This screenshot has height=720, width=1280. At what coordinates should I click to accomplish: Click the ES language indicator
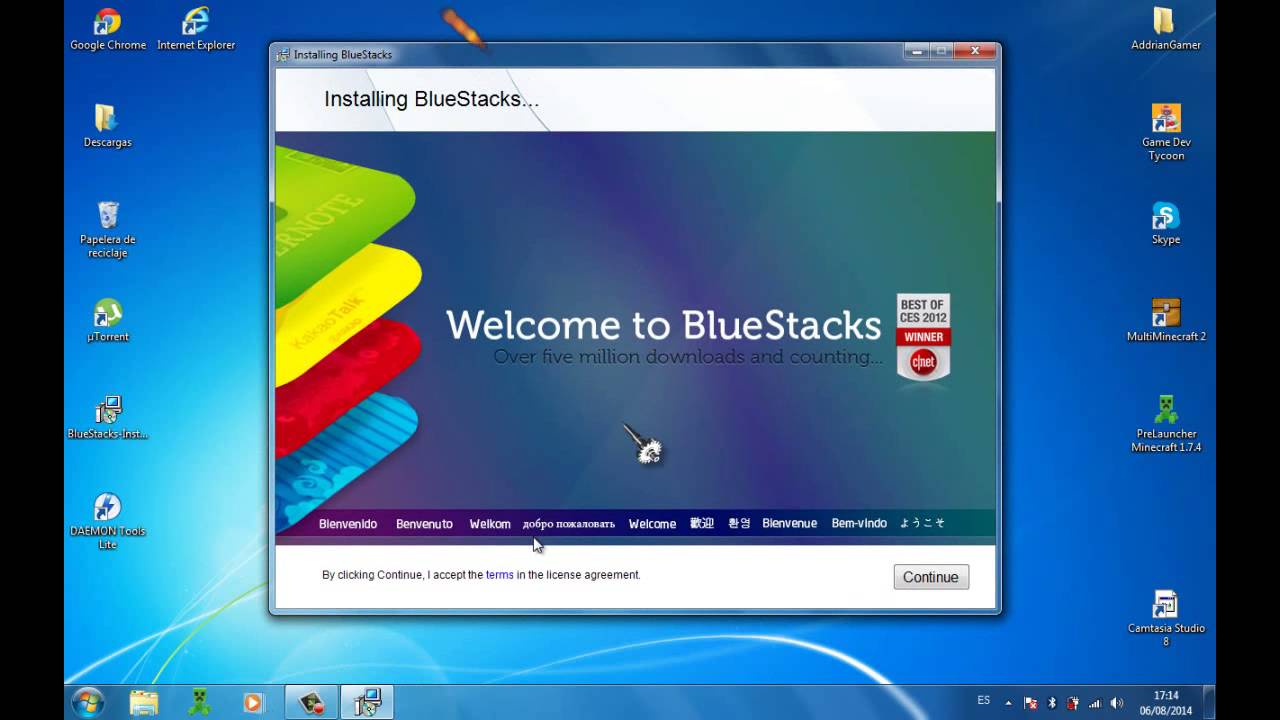click(x=984, y=700)
